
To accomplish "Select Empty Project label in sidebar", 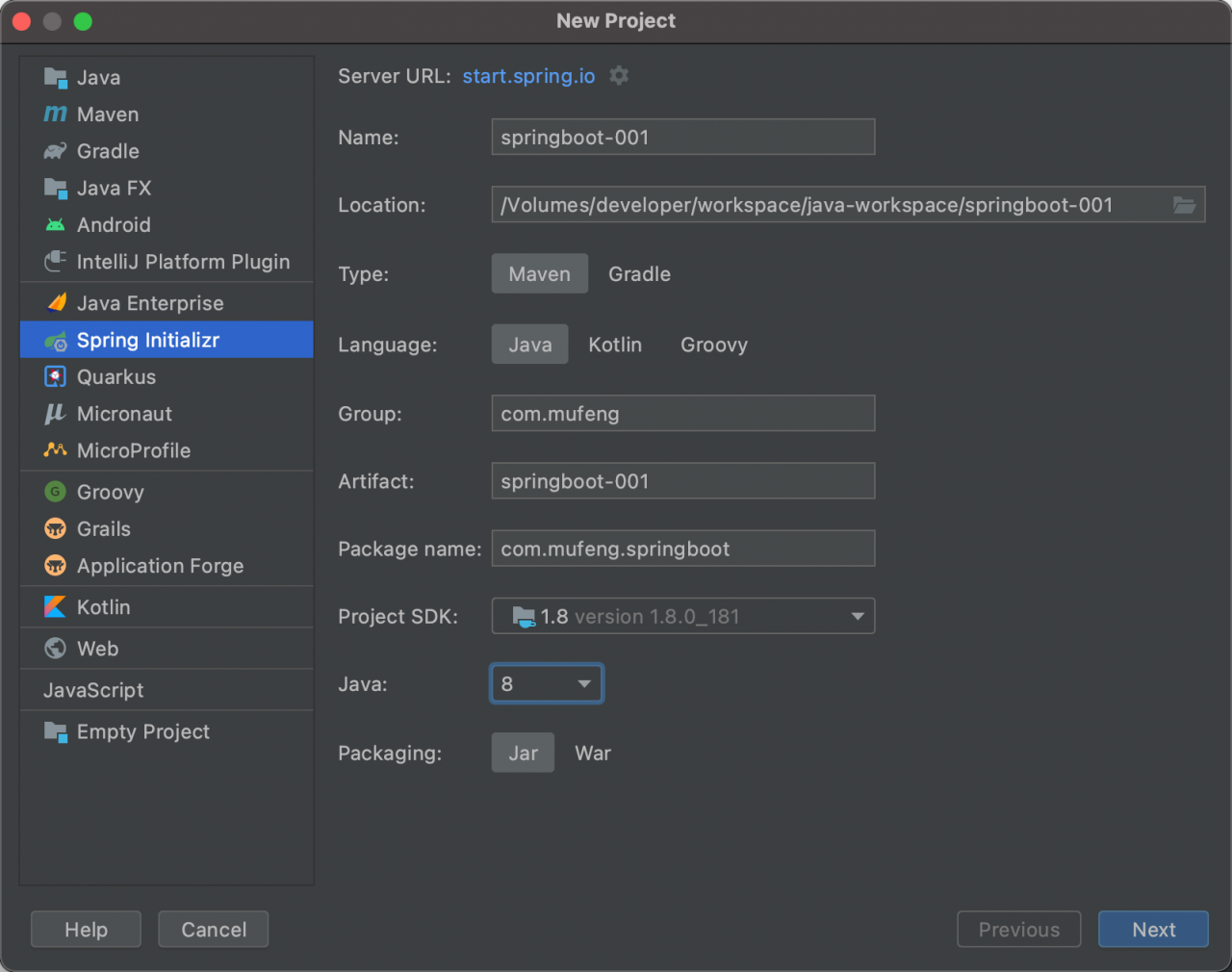I will (x=143, y=732).
